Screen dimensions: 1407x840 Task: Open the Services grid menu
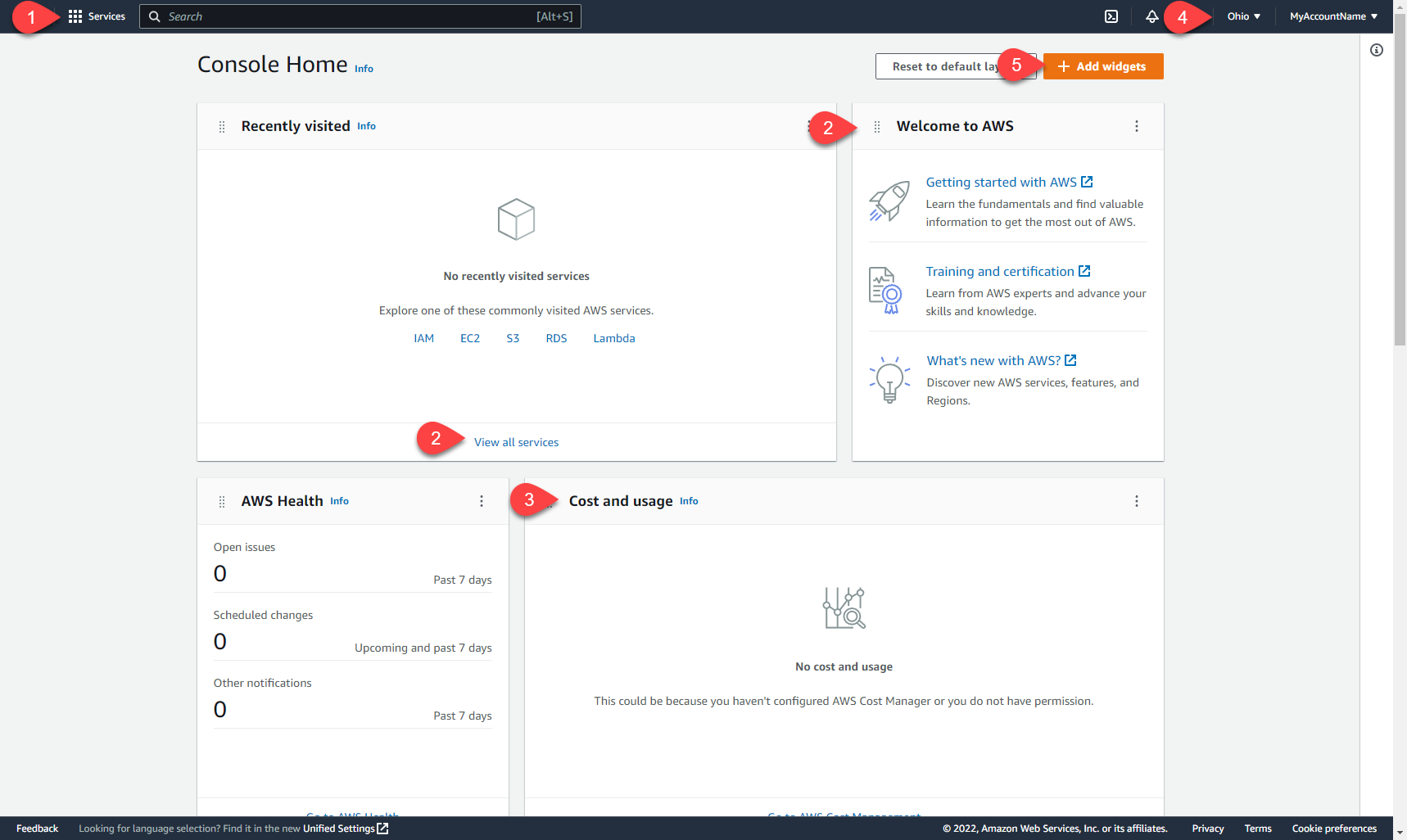click(x=97, y=16)
